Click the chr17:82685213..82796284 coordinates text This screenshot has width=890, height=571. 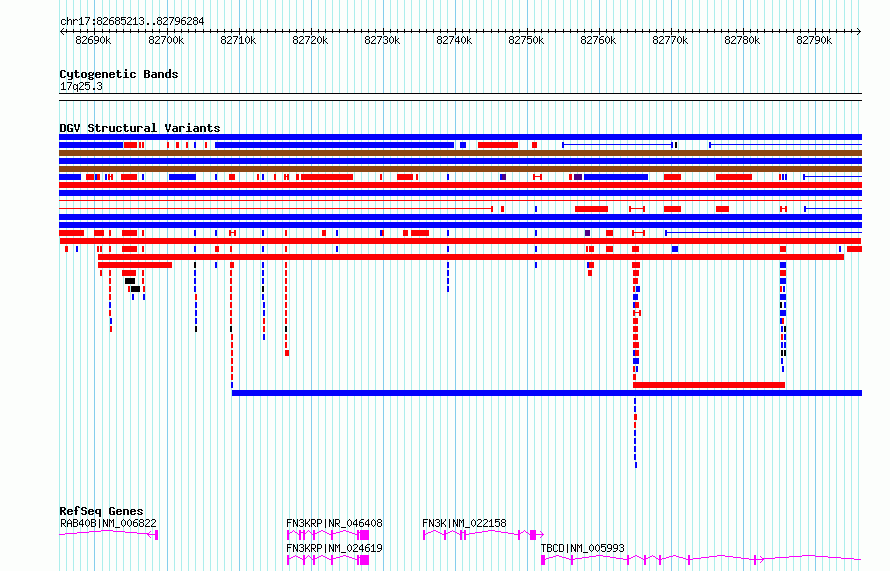click(x=132, y=22)
